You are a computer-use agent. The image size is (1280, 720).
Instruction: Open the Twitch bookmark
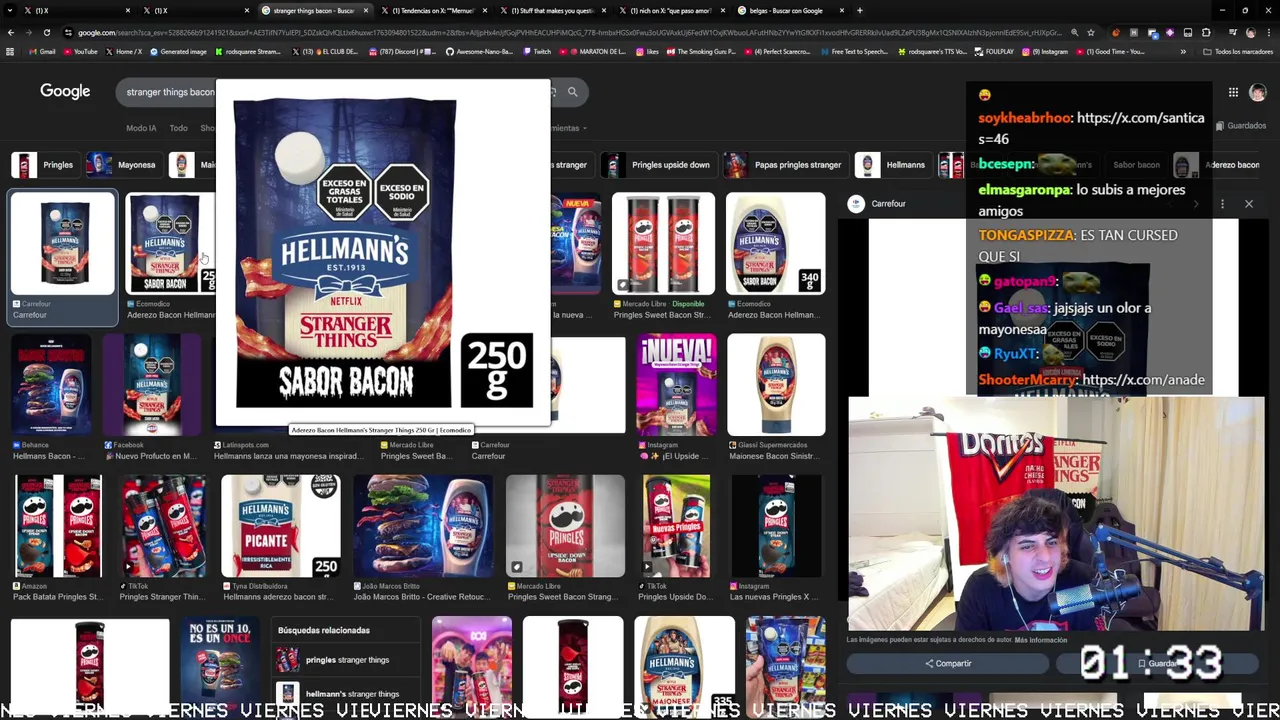coord(536,51)
